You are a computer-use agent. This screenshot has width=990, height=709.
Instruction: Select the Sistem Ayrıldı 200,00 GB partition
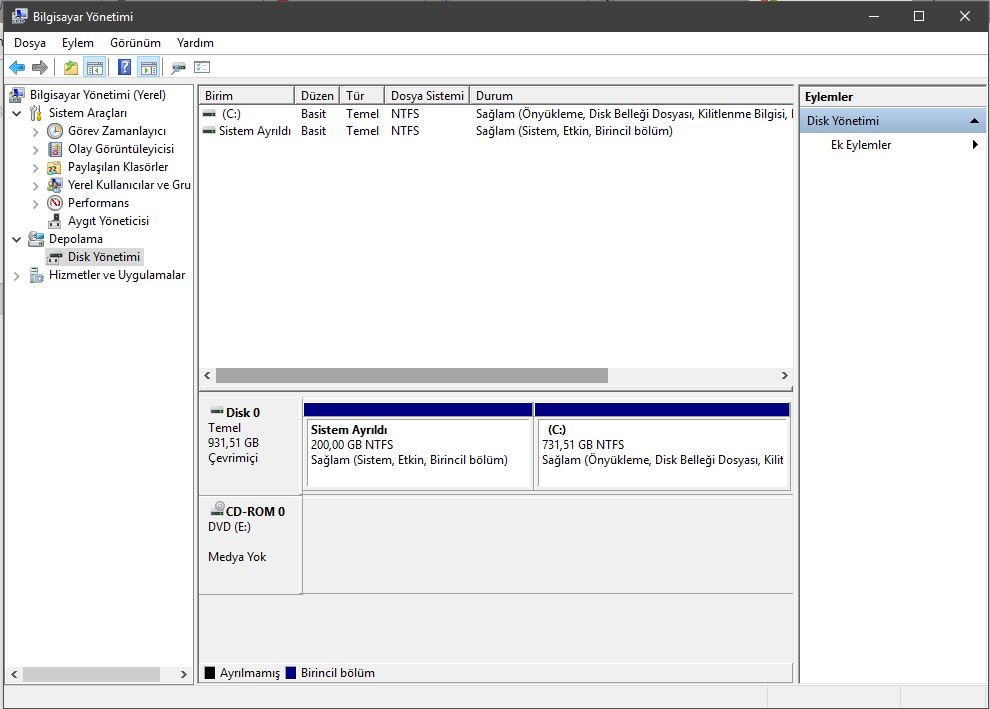(418, 446)
